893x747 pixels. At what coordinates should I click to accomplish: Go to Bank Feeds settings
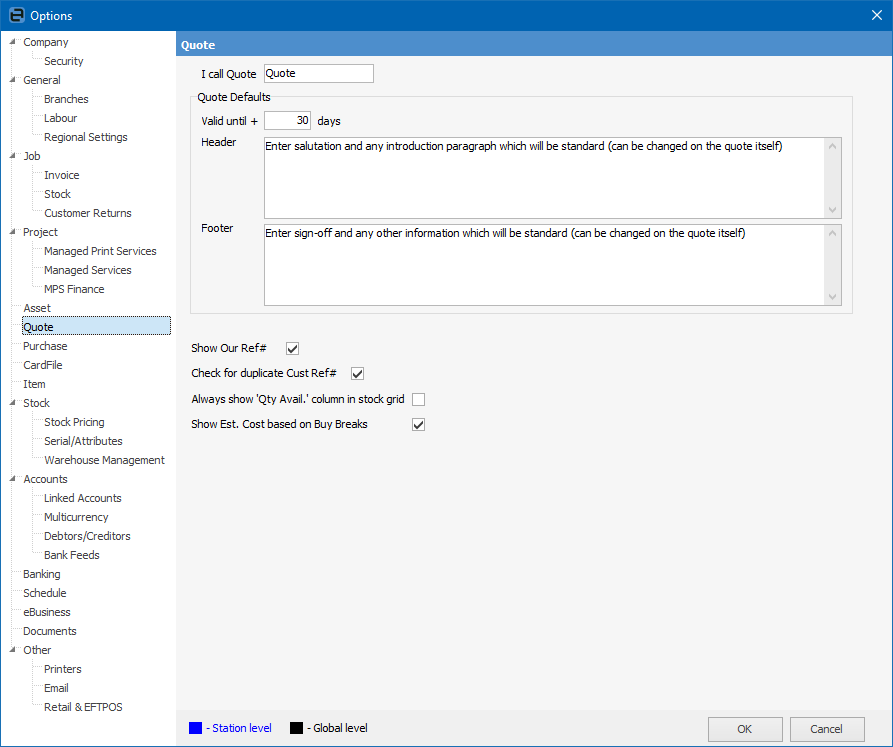tap(72, 555)
